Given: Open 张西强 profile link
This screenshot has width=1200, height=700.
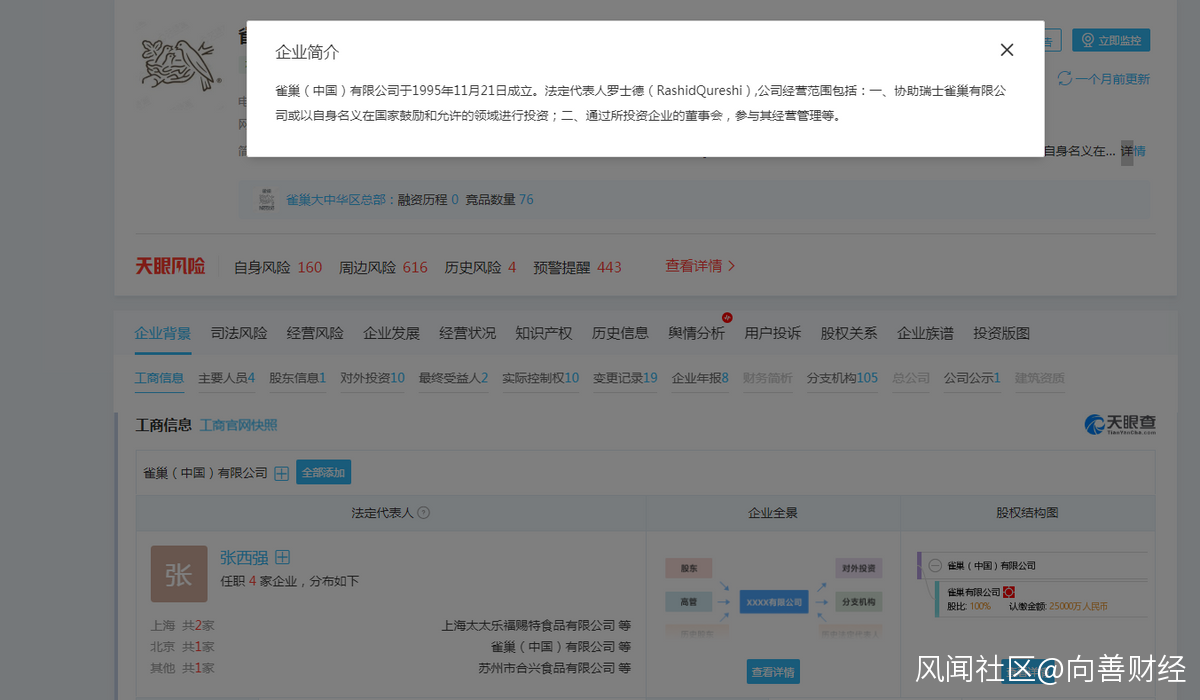Looking at the screenshot, I should tap(244, 558).
